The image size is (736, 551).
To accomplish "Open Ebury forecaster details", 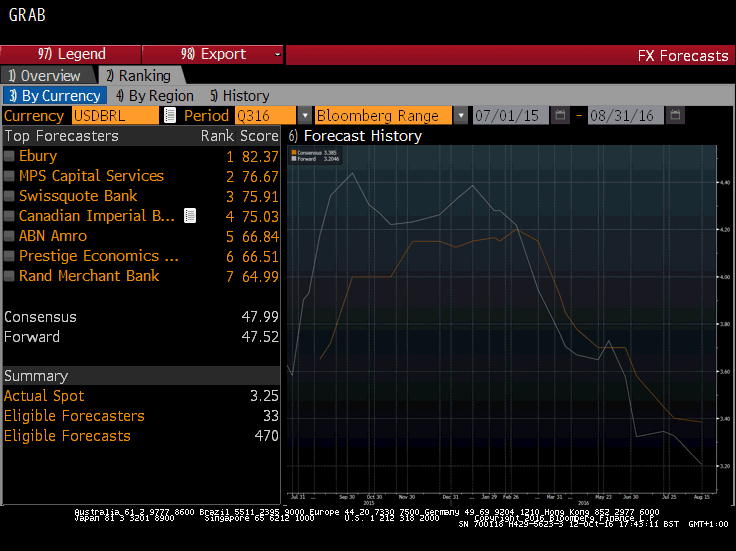I will [x=38, y=156].
